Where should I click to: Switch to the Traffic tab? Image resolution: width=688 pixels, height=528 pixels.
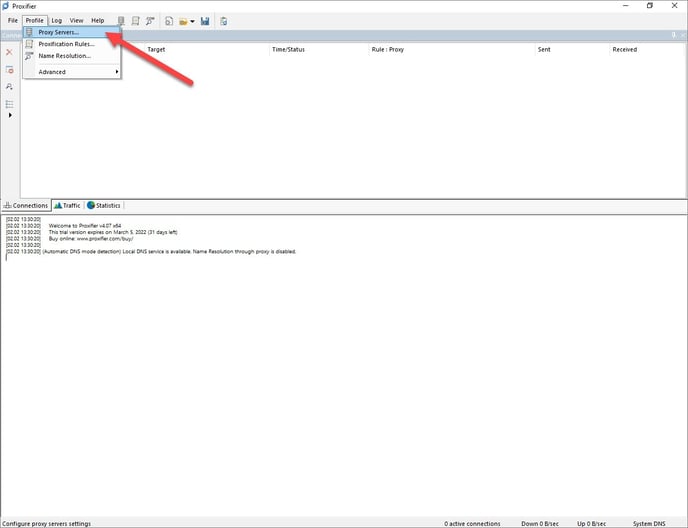point(67,205)
